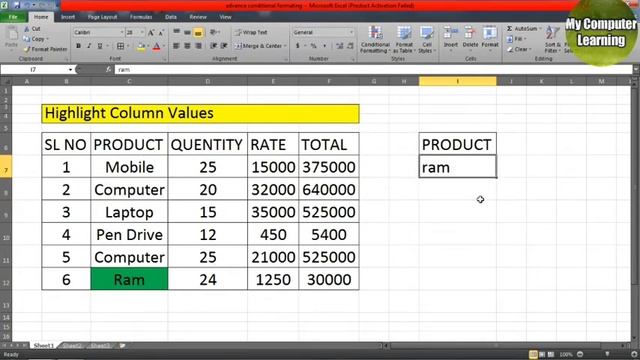The height and width of the screenshot is (360, 640).
Task: Click the large Paste icon
Action: click(x=11, y=34)
